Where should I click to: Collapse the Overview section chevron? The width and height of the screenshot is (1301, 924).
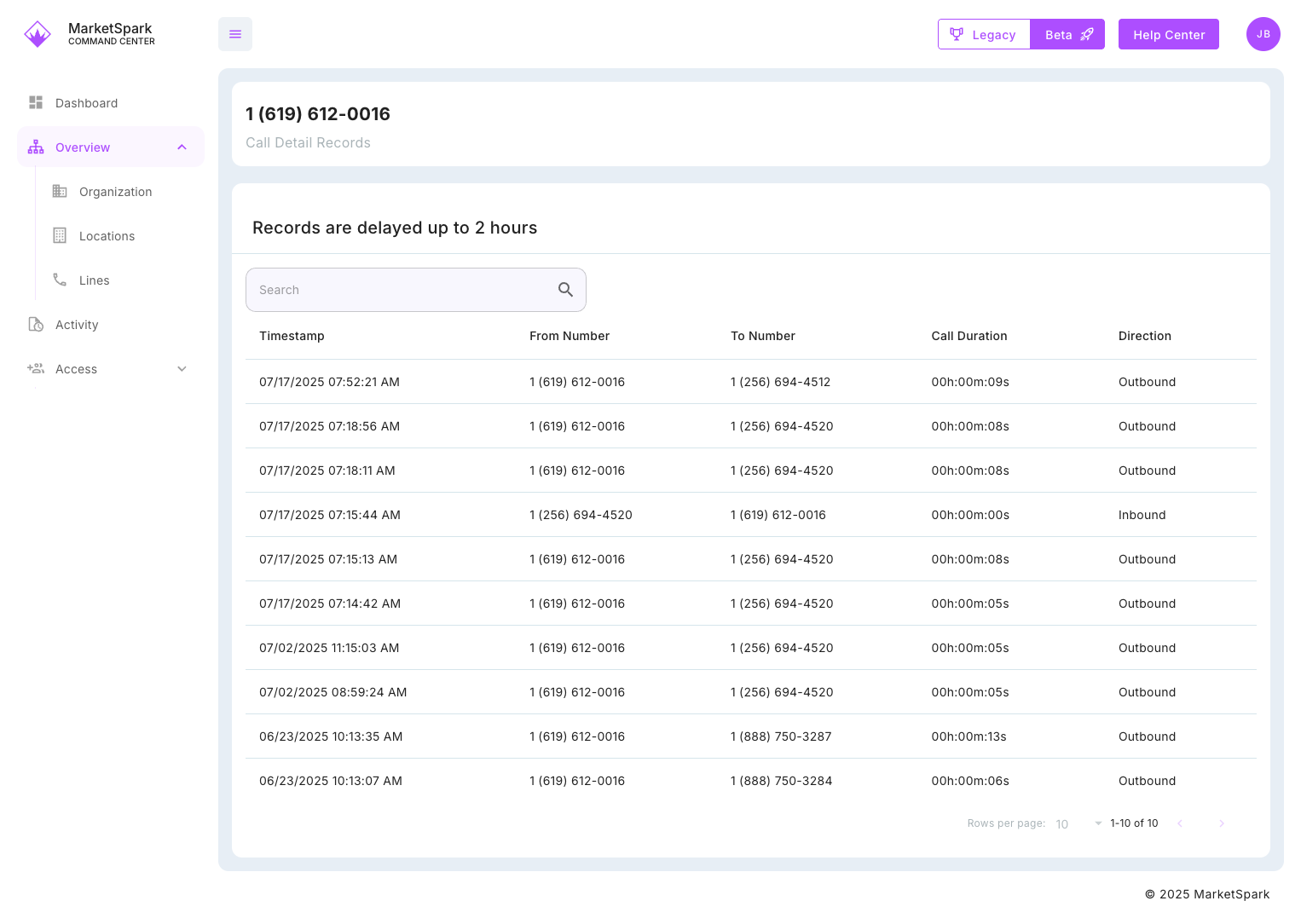pyautogui.click(x=182, y=147)
